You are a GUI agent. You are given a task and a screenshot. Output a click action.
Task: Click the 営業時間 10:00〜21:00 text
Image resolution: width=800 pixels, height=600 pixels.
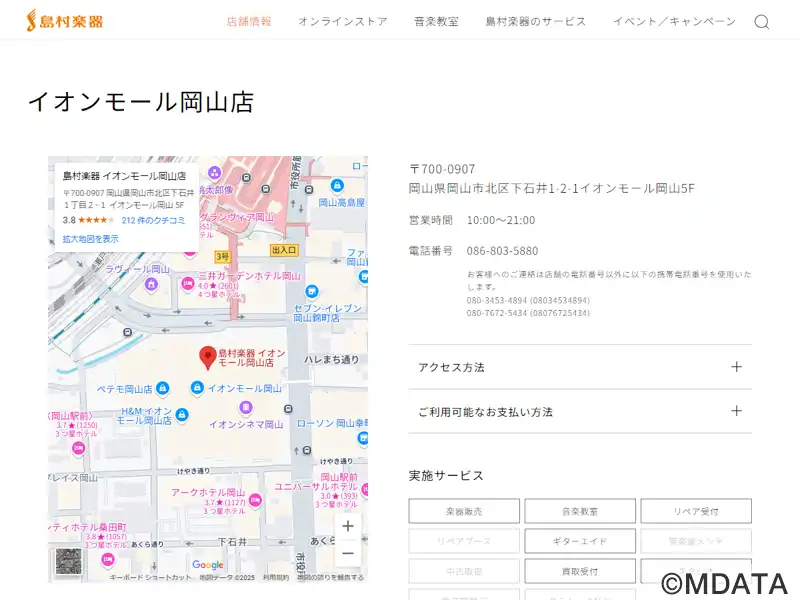(x=472, y=220)
